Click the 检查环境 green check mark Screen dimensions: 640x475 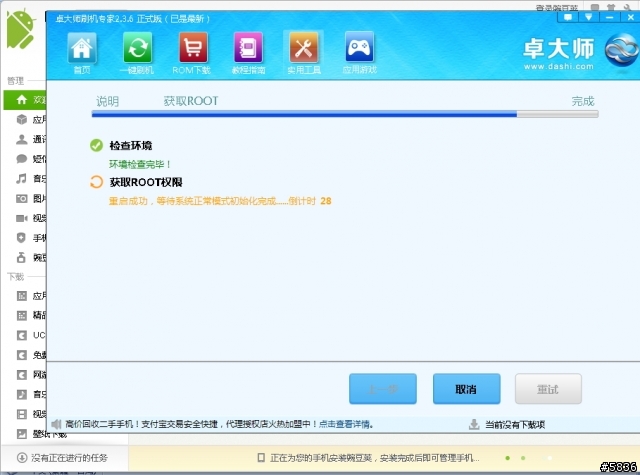point(96,145)
